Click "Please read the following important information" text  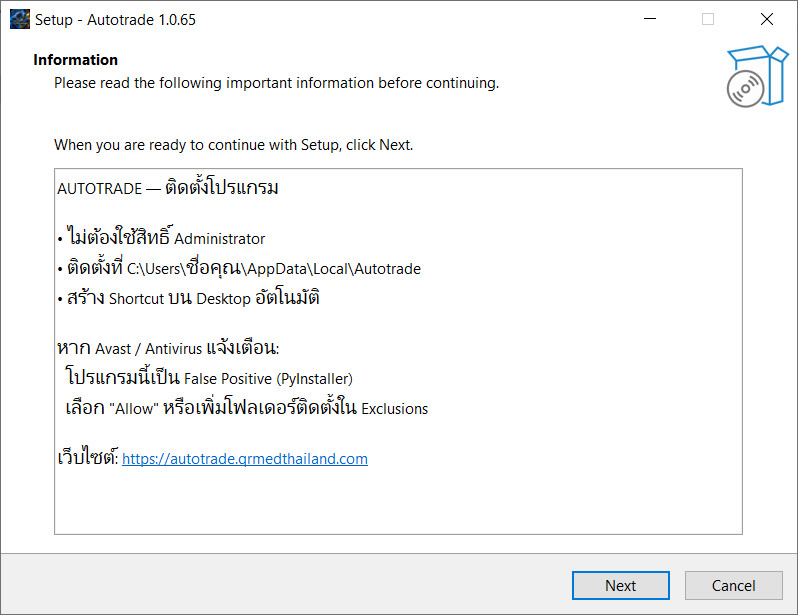click(276, 83)
